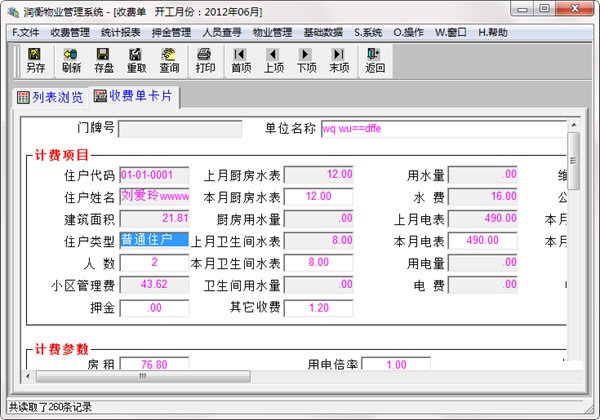Click the 上月电表 field 490.00
Image resolution: width=600 pixels, height=420 pixels.
483,218
